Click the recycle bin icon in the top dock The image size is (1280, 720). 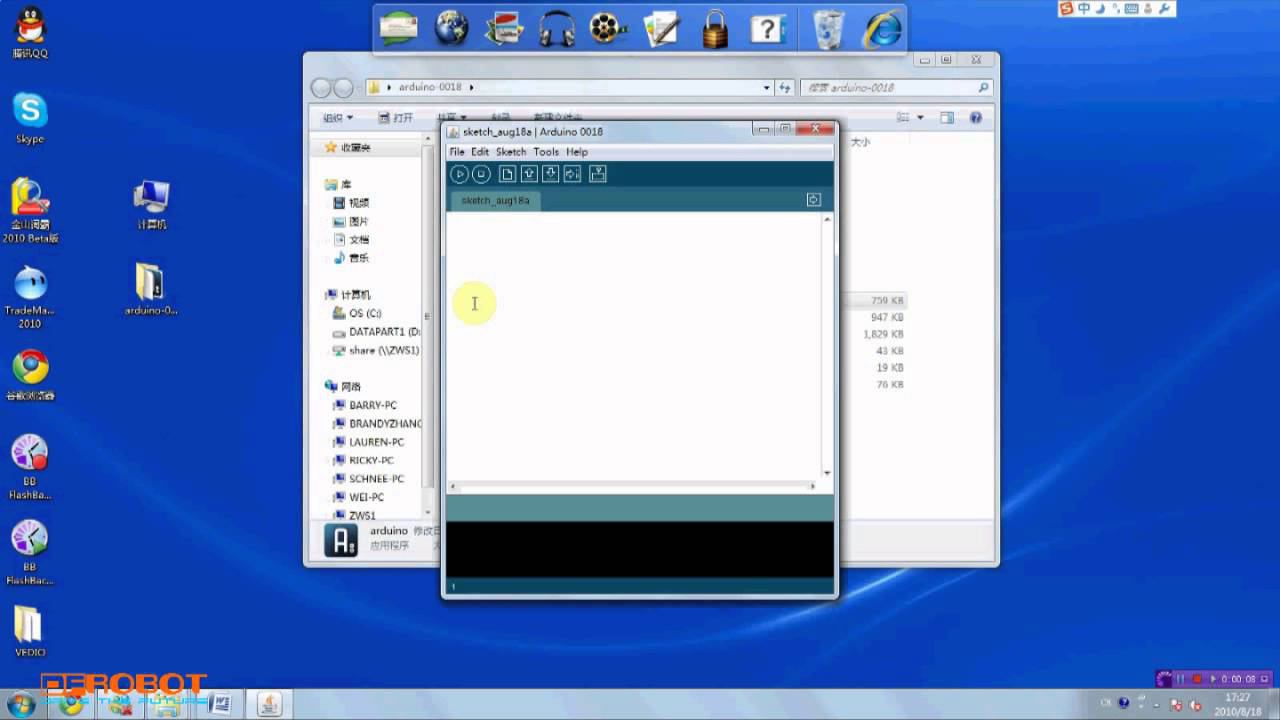[828, 28]
